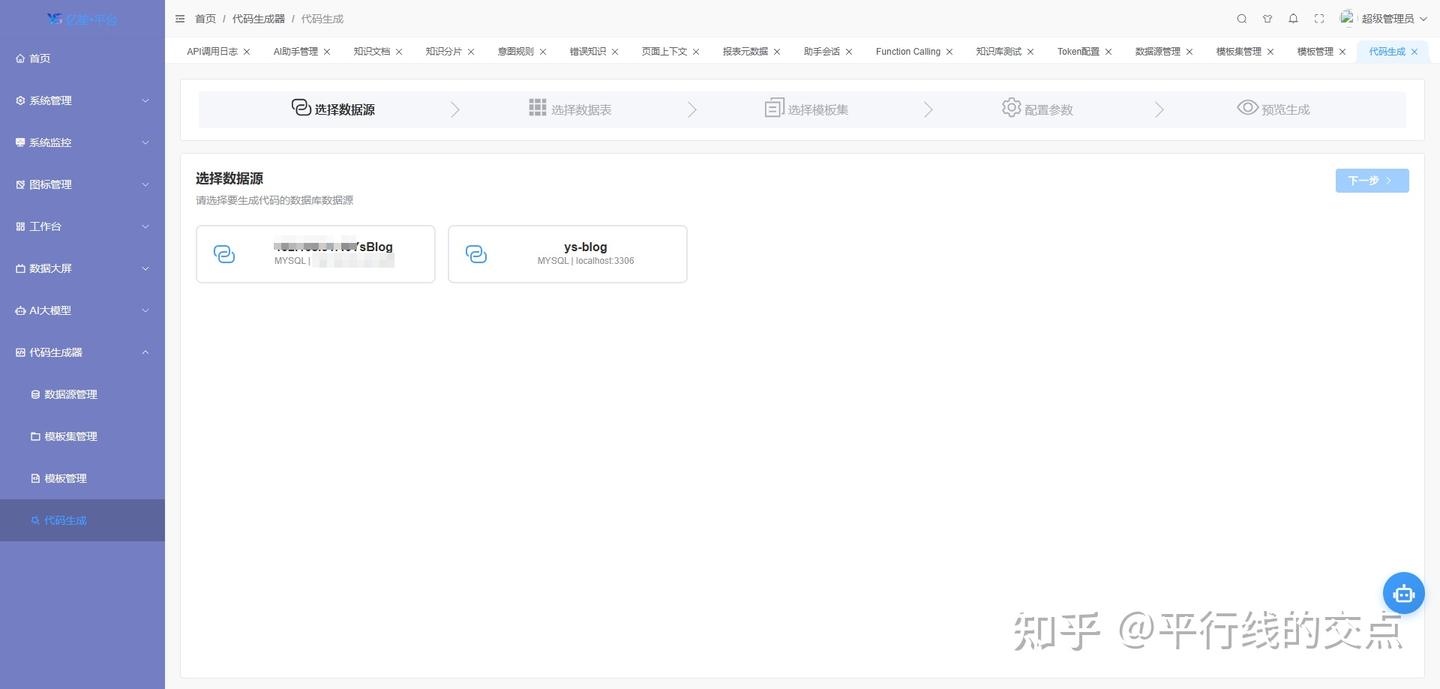Viewport: 1440px width, 689px height.
Task: Close the 错误知识 tab
Action: [x=615, y=52]
